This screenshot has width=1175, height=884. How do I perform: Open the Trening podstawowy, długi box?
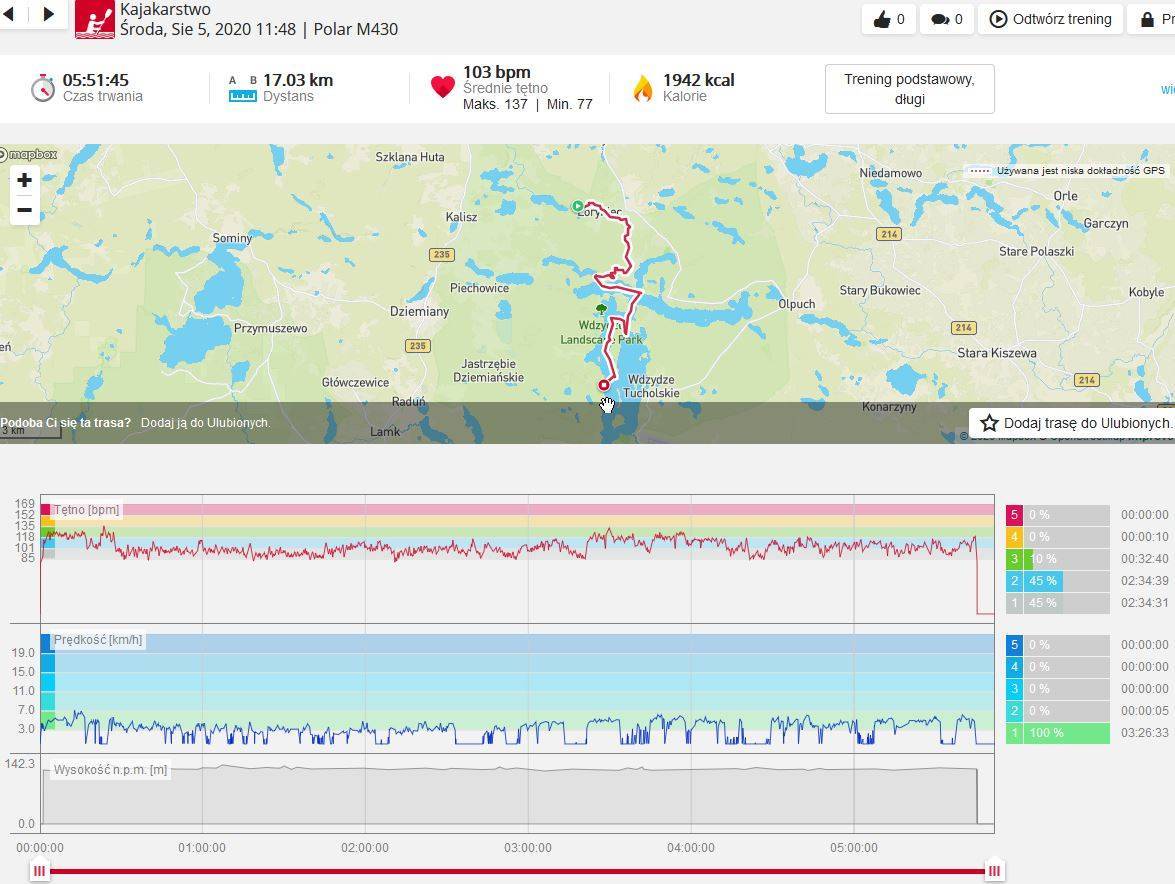coord(909,89)
